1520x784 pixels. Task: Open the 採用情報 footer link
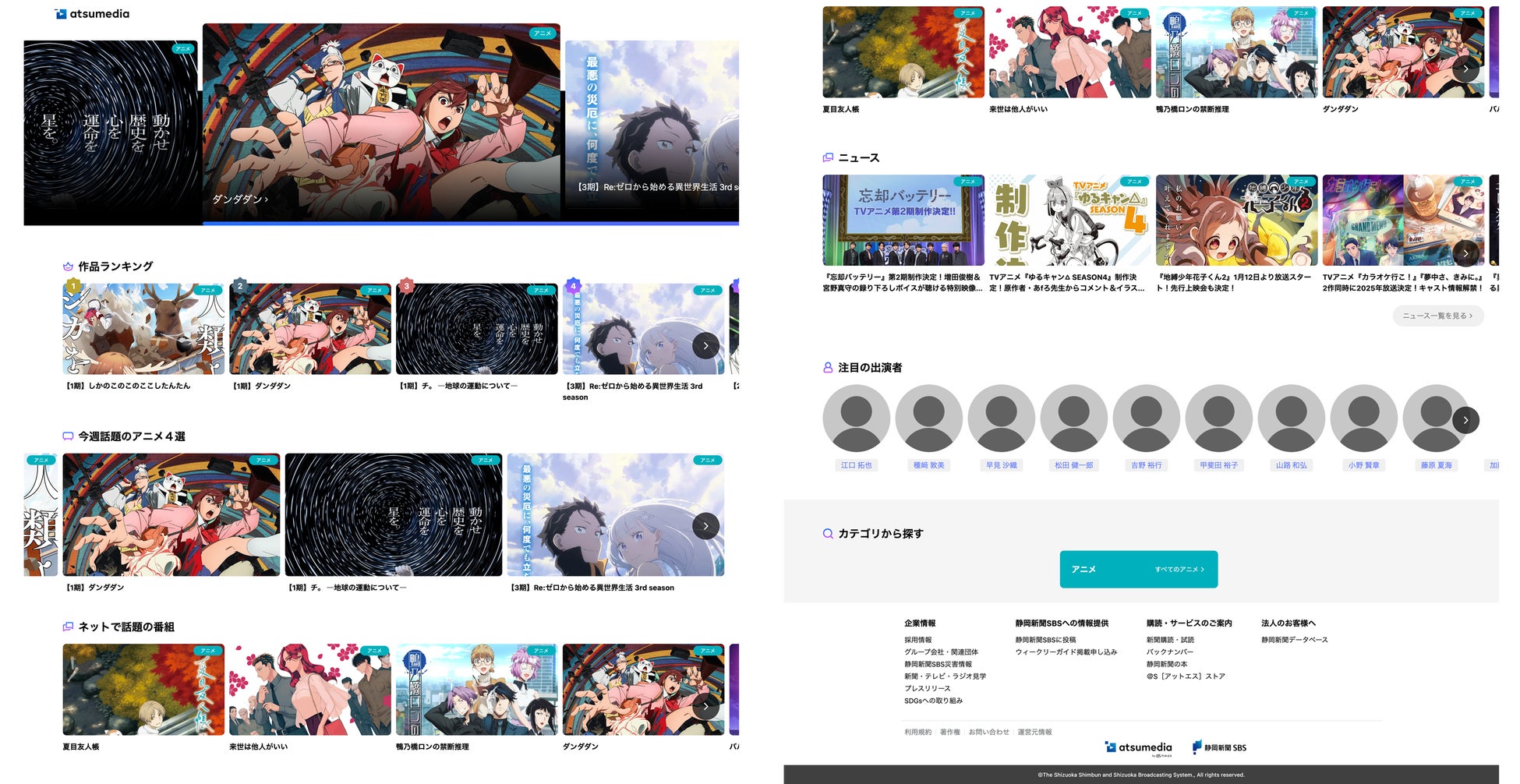918,640
